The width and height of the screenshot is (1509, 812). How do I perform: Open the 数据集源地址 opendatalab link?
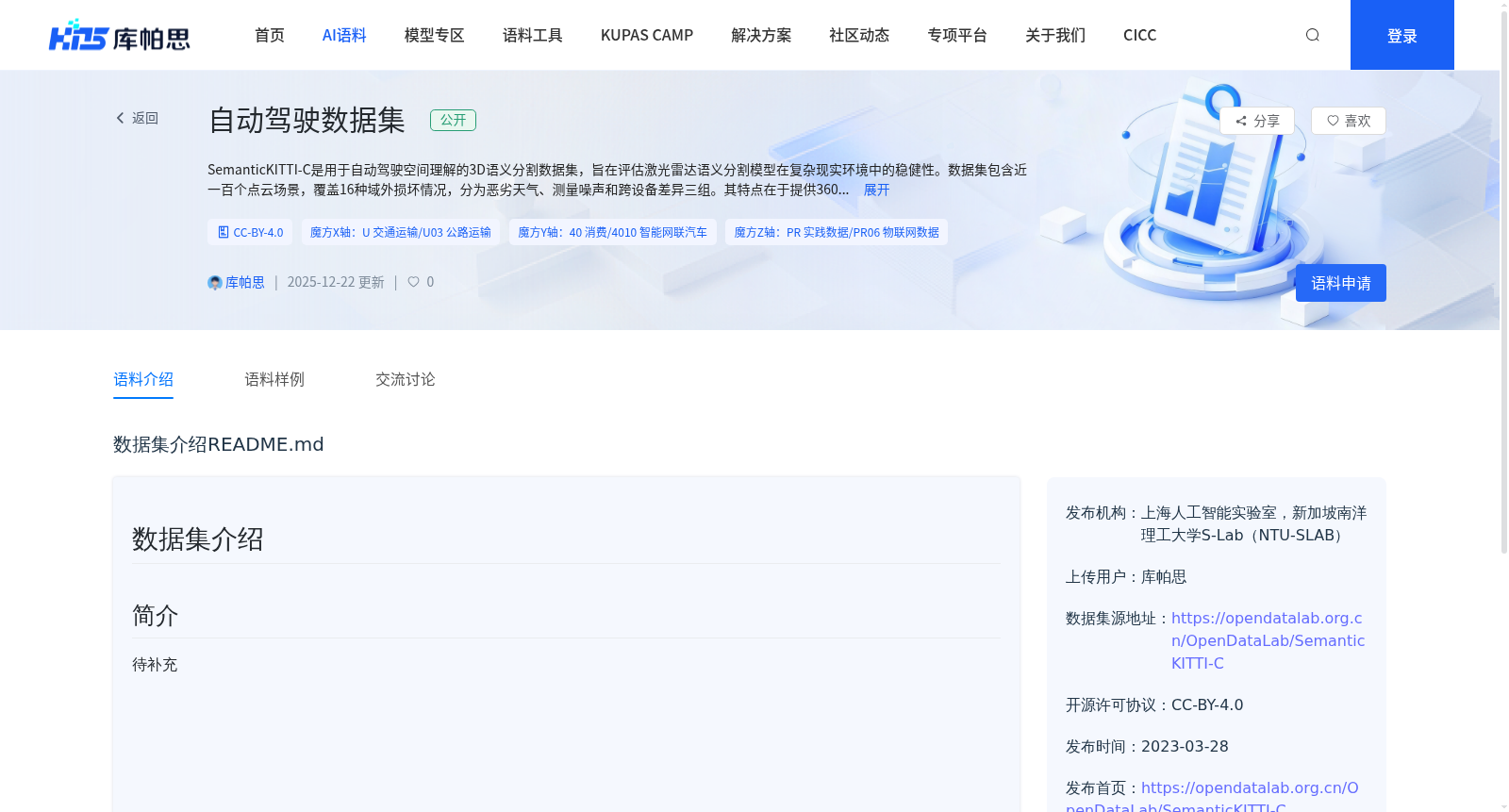pyautogui.click(x=1268, y=640)
